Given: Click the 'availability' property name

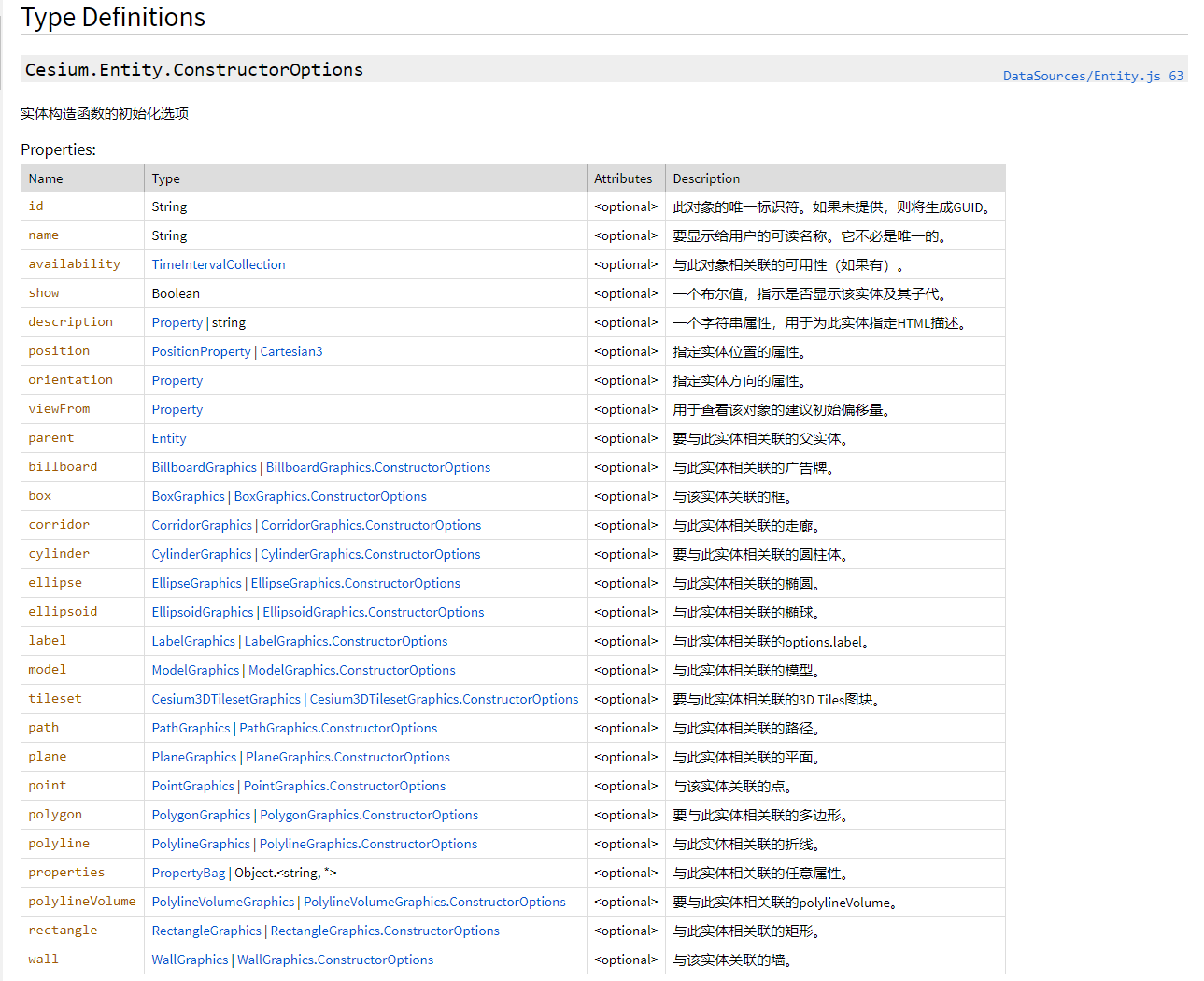Looking at the screenshot, I should click(75, 264).
